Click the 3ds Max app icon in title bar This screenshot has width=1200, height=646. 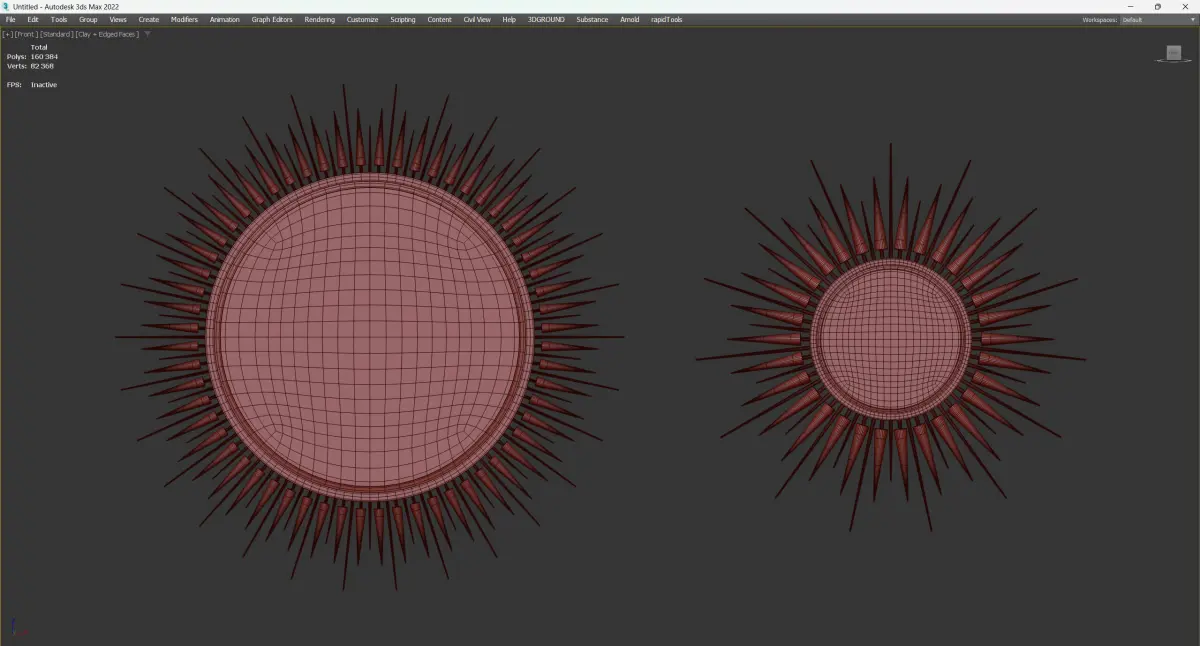[6, 6]
